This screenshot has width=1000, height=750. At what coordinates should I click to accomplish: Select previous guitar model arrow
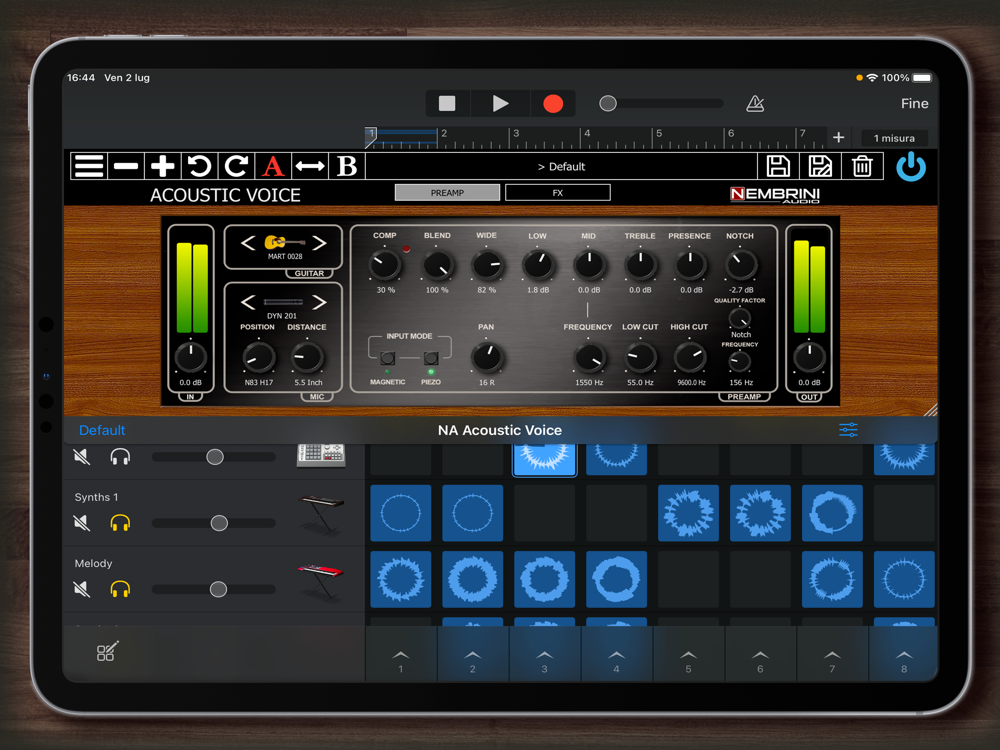(248, 242)
